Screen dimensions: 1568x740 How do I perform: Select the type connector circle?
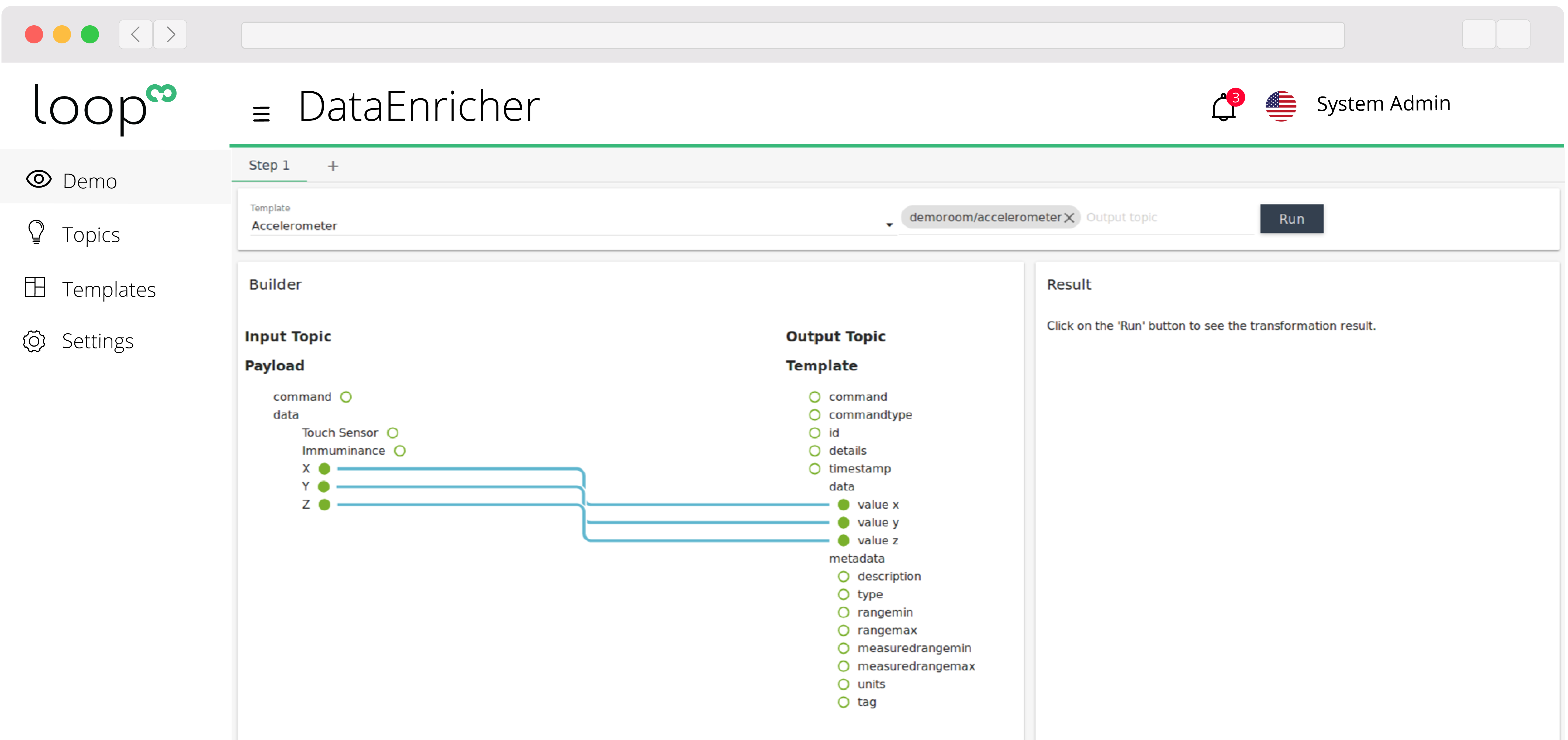[x=844, y=594]
